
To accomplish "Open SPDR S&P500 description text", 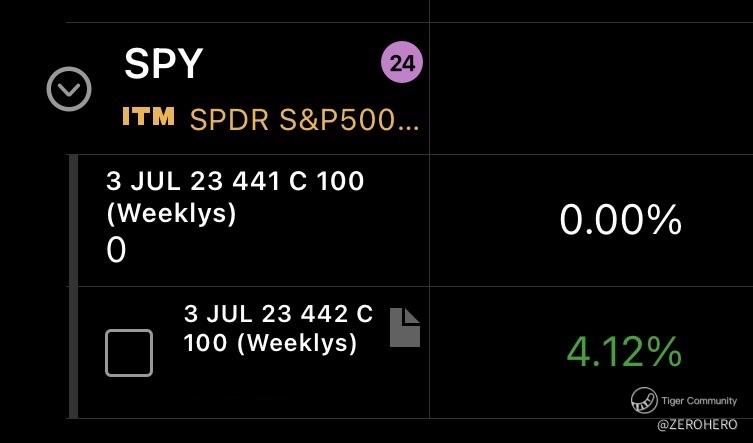I will tap(304, 120).
